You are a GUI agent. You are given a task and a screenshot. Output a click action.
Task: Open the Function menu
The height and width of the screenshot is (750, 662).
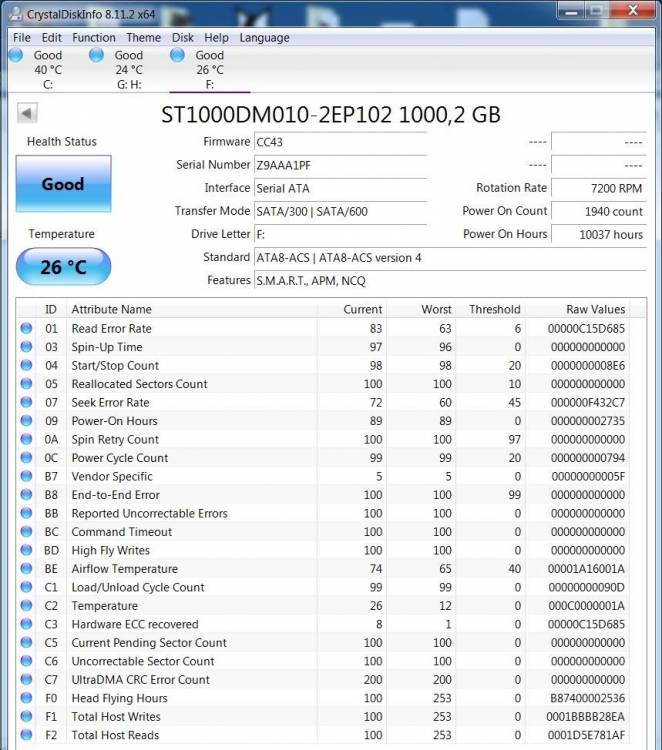coord(94,38)
